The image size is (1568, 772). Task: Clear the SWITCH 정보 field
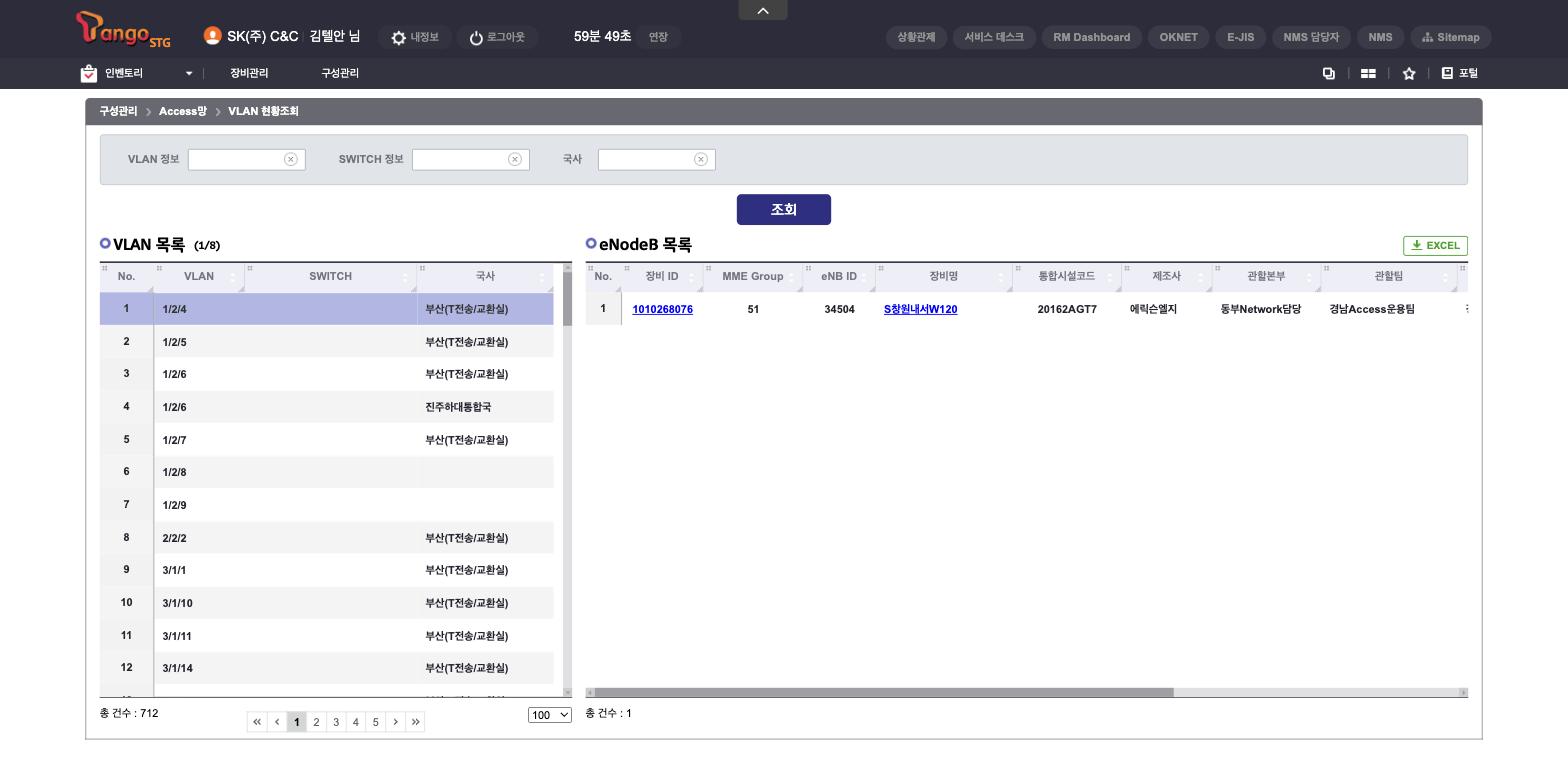pos(515,159)
